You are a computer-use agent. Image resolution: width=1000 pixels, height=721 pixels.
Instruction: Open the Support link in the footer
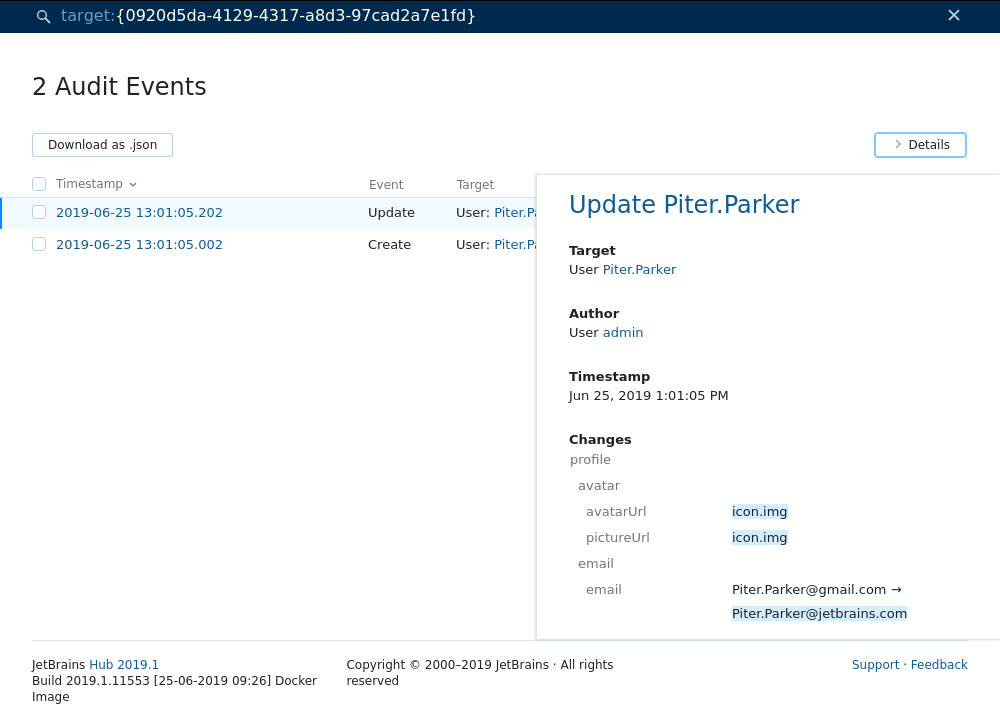875,664
